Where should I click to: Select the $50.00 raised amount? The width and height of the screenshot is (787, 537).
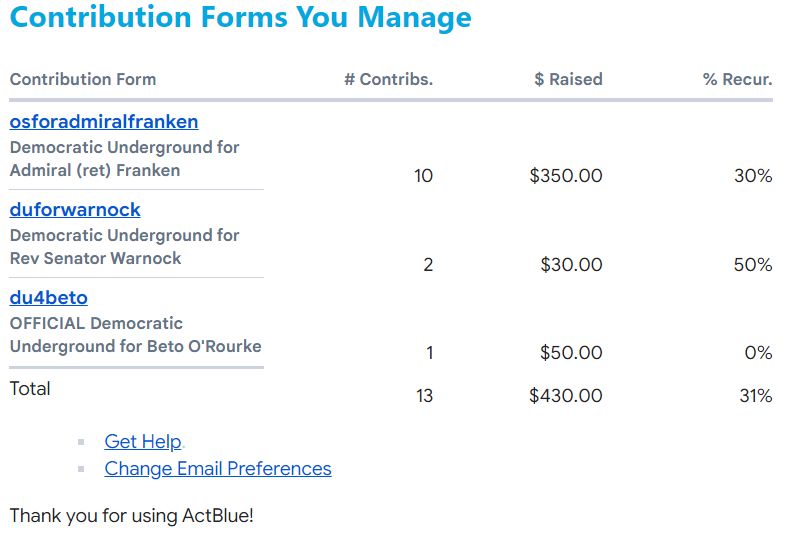tap(571, 353)
